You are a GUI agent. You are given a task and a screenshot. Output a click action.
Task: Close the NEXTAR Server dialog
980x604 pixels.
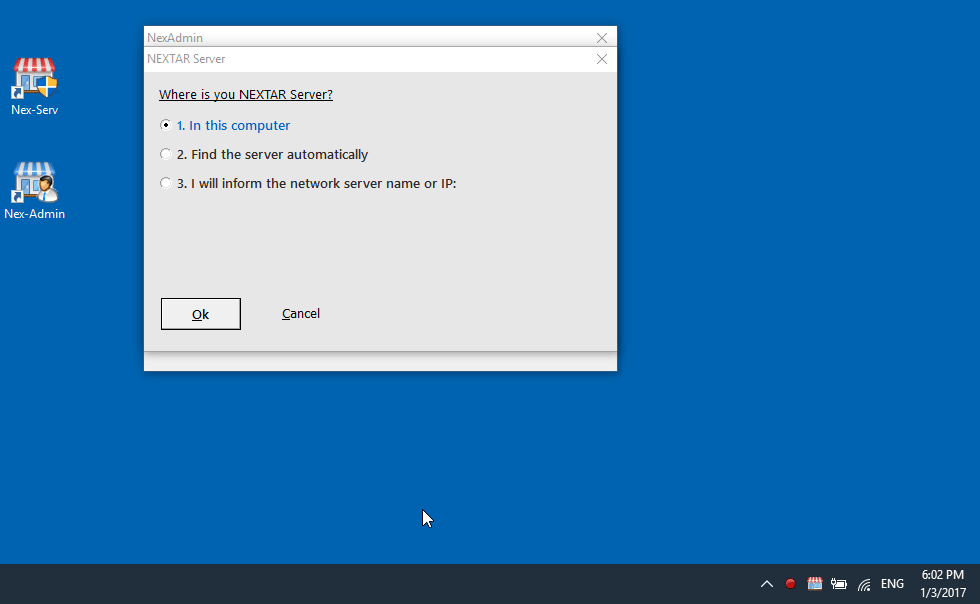coord(602,59)
